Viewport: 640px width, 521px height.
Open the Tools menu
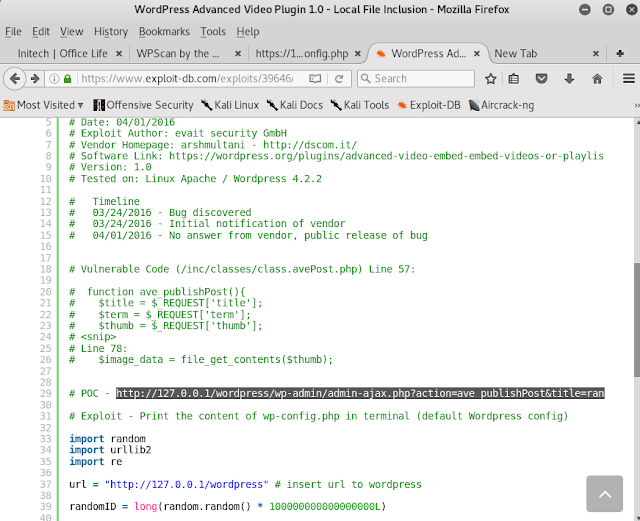[213, 31]
